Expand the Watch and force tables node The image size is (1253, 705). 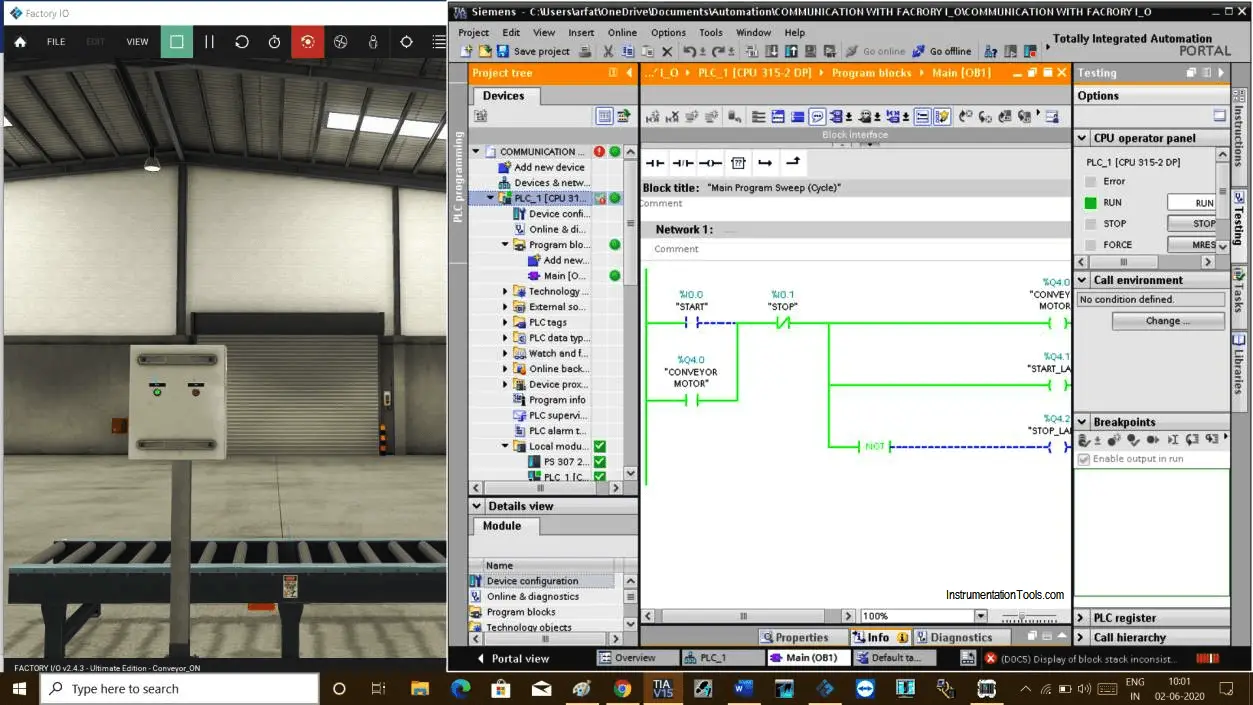tap(505, 353)
